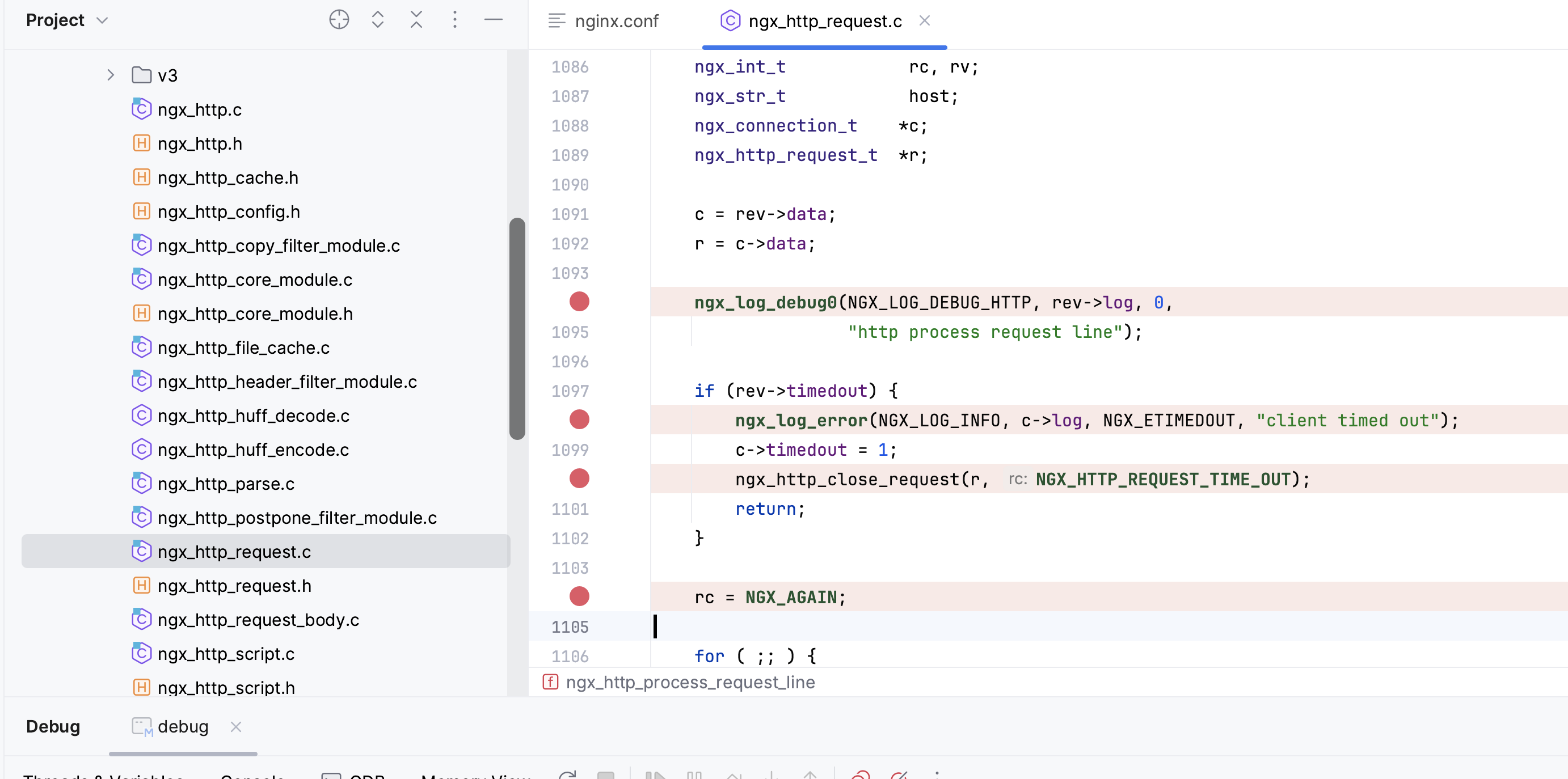
Task: Toggle breakpoint at line number 1101
Action: coord(570,509)
